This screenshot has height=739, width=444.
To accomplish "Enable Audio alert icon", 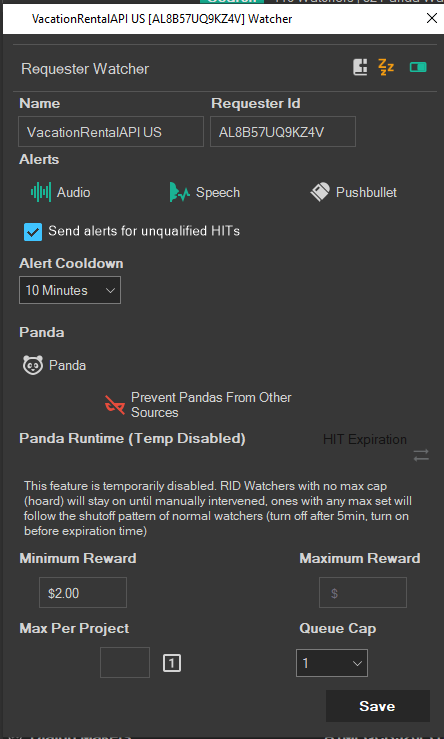I will [41, 192].
